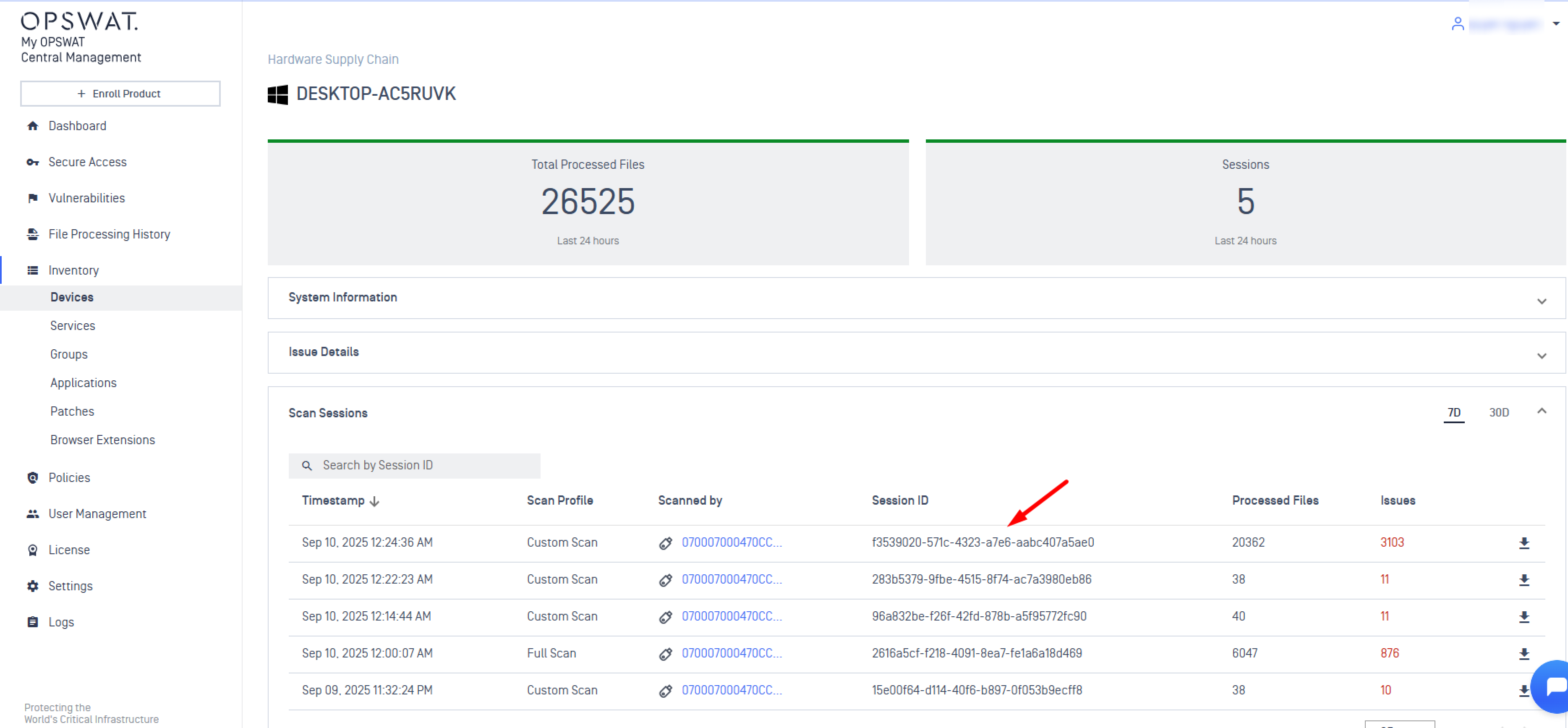Click the Vulnerabilities flag icon

coord(33,199)
